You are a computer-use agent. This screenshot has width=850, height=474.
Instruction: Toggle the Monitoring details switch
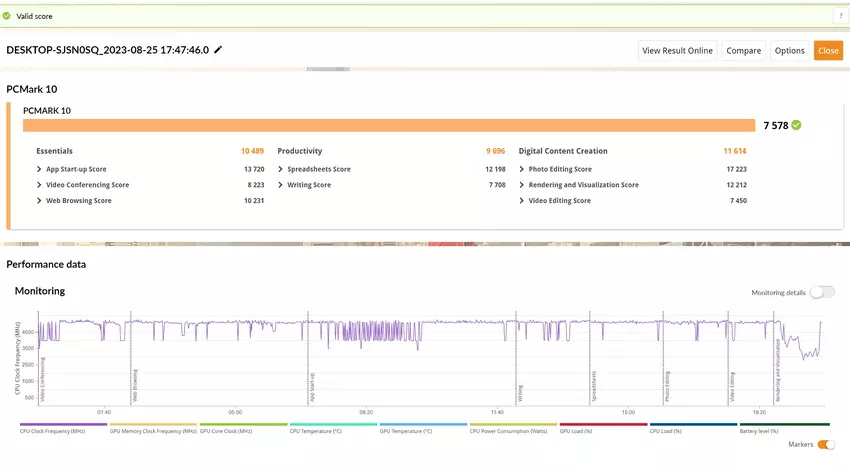pyautogui.click(x=821, y=292)
